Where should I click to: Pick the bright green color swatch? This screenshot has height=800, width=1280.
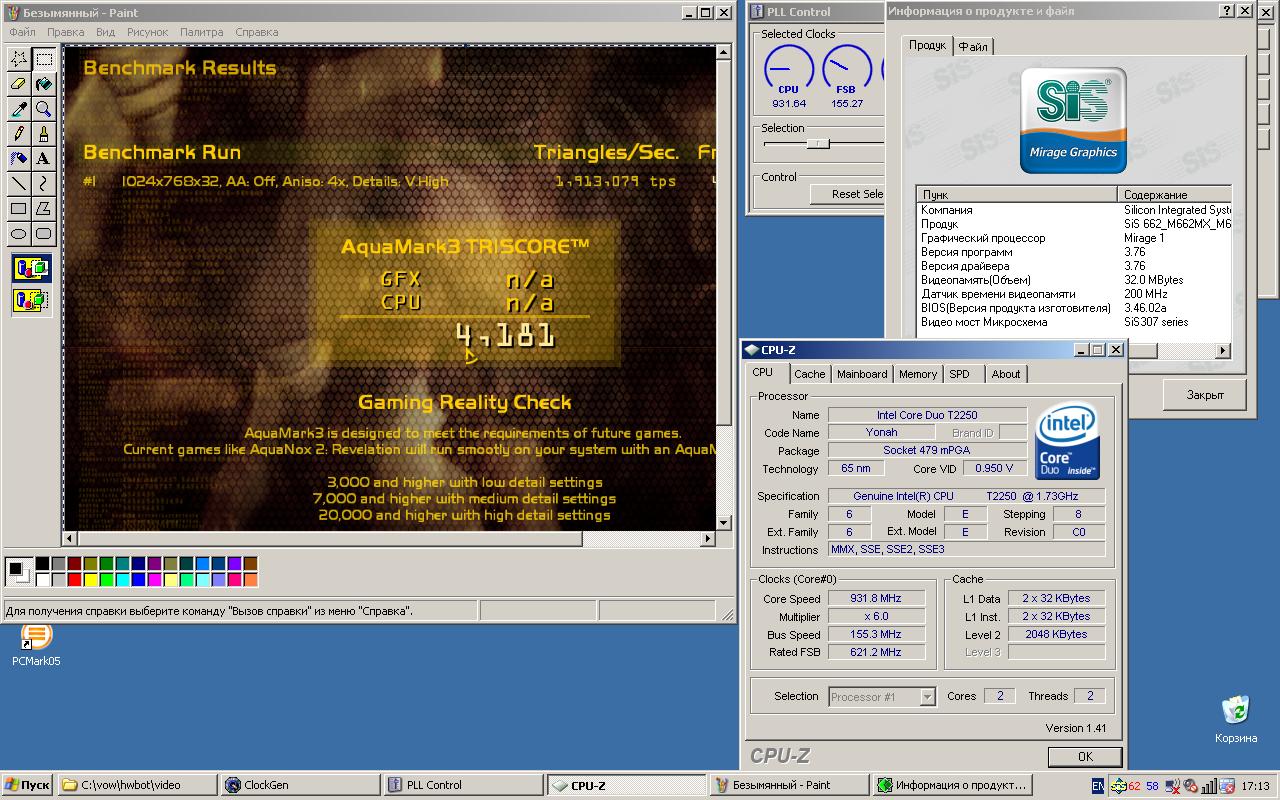click(107, 580)
